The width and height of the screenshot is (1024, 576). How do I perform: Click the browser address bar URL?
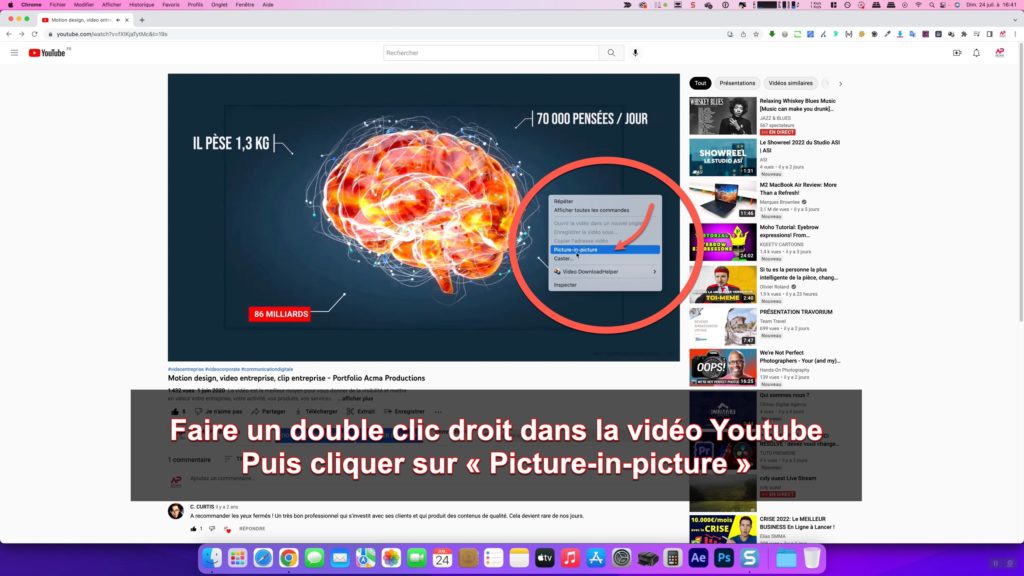(x=112, y=34)
